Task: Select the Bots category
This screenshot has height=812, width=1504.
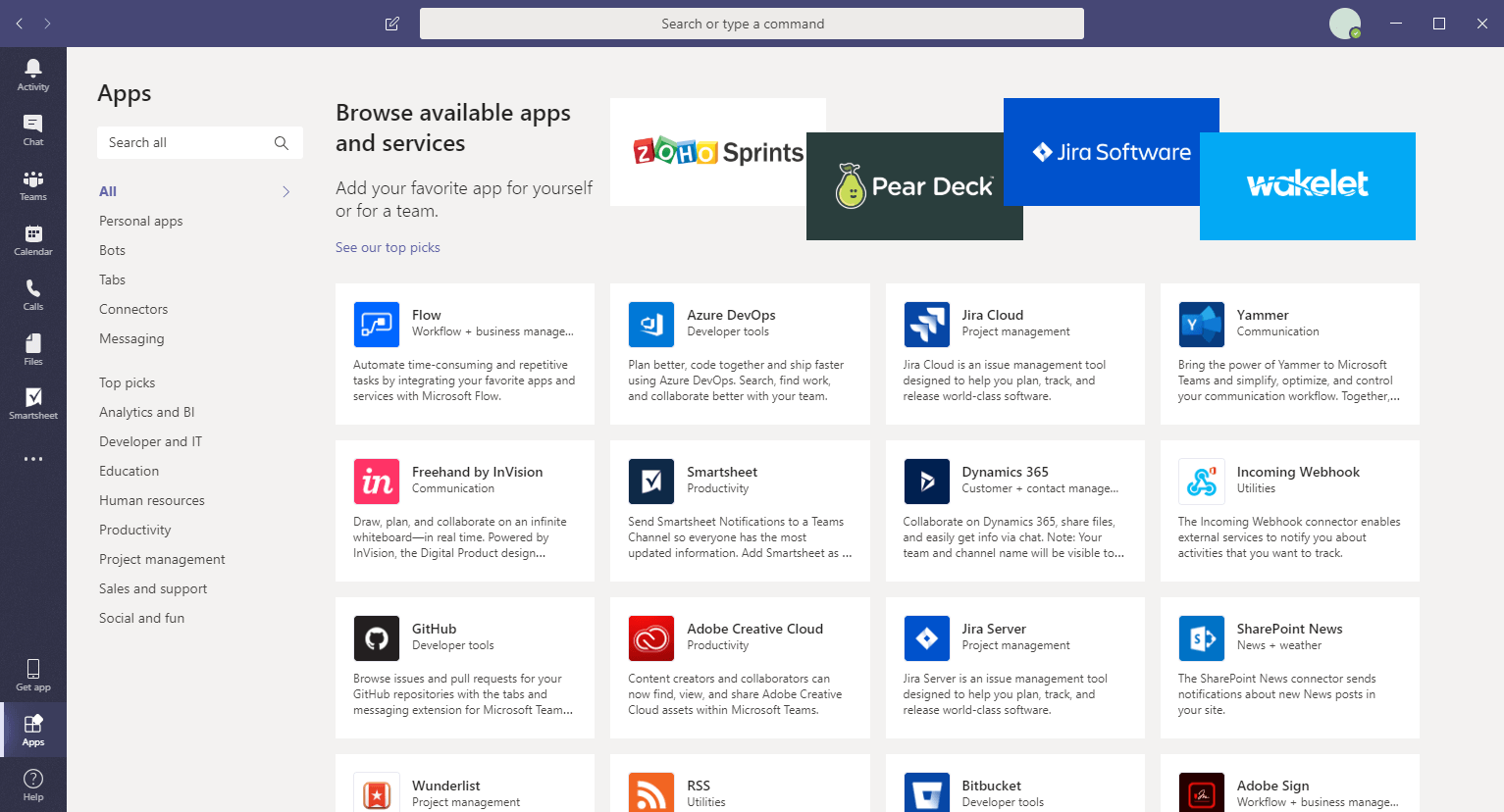Action: 111,250
